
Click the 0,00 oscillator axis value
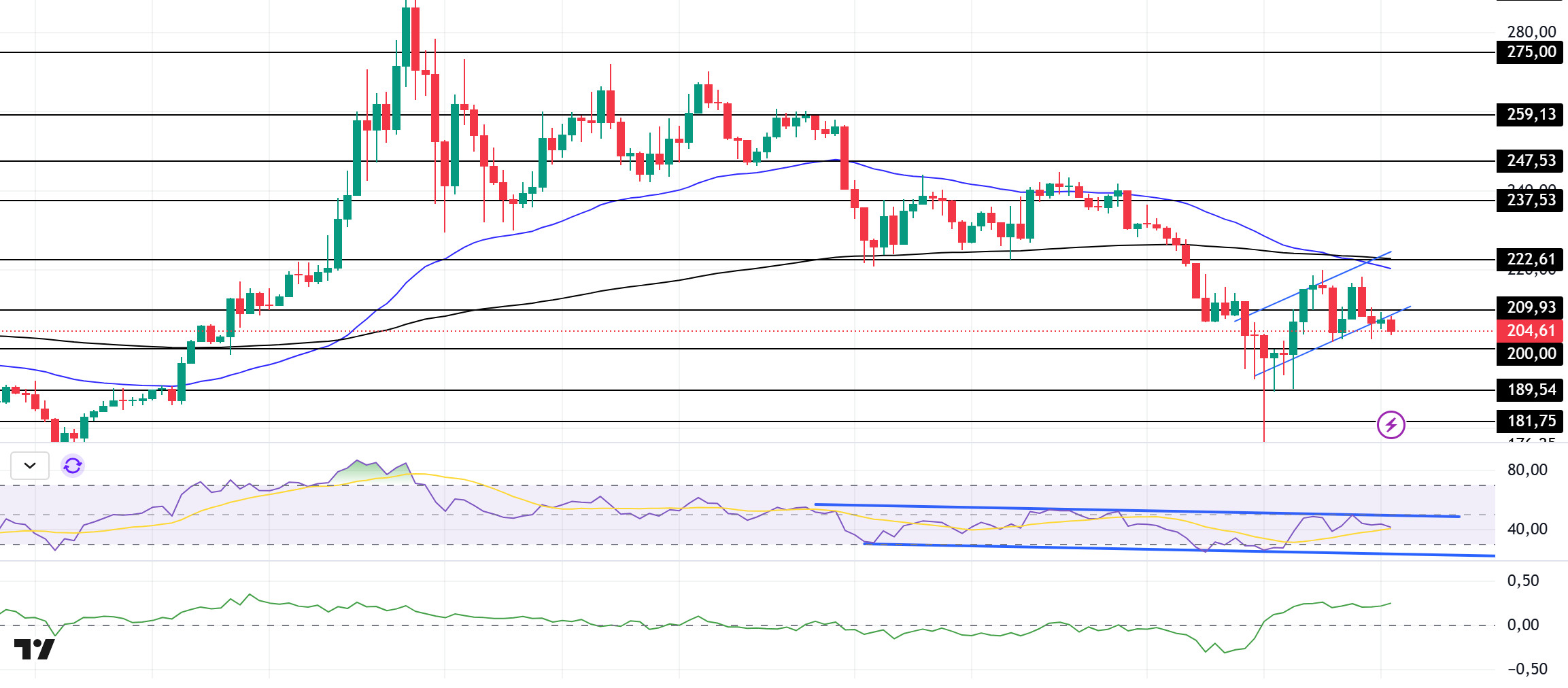[1523, 625]
